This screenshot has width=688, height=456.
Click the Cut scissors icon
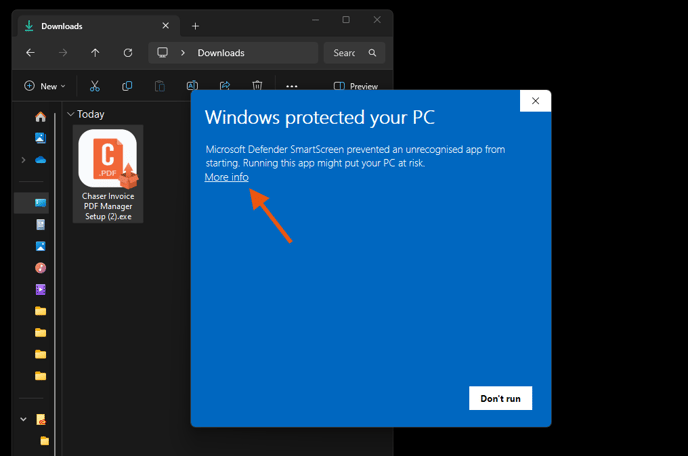click(95, 86)
